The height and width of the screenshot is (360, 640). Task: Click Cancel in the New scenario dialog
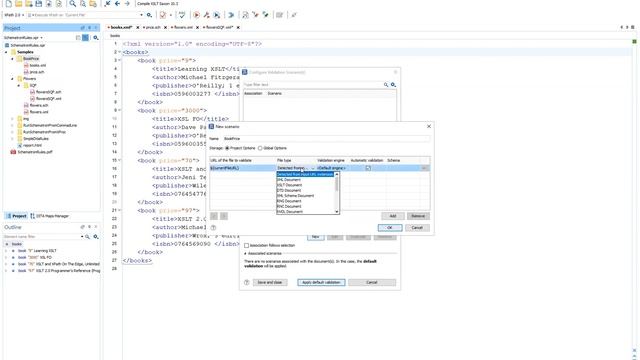[x=417, y=228]
